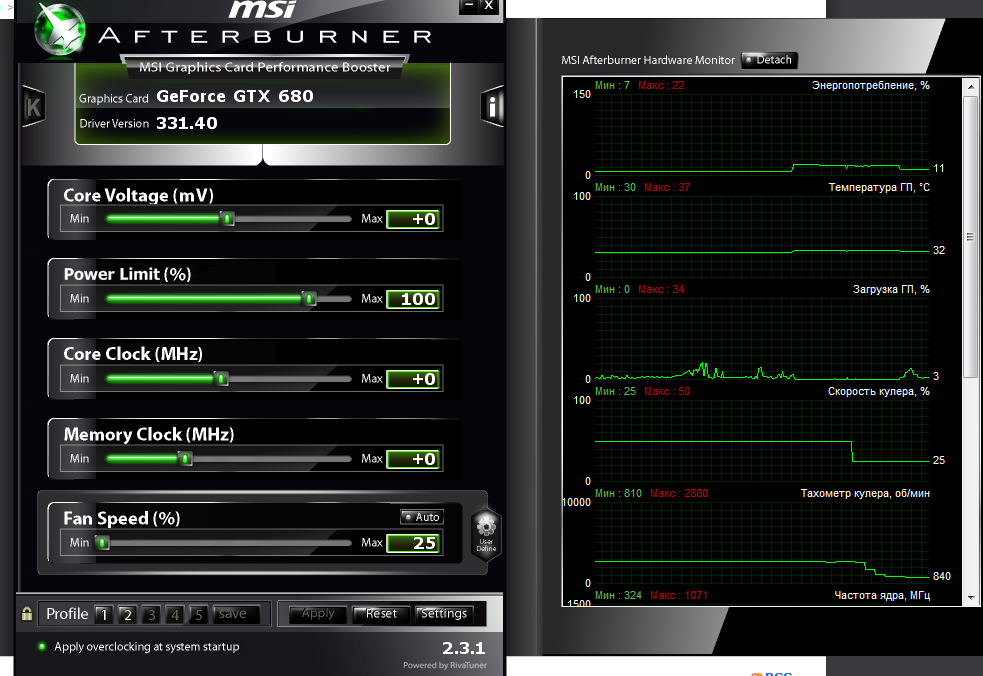Select profile slot 3
Viewport: 983px width, 676px height.
(x=151, y=614)
